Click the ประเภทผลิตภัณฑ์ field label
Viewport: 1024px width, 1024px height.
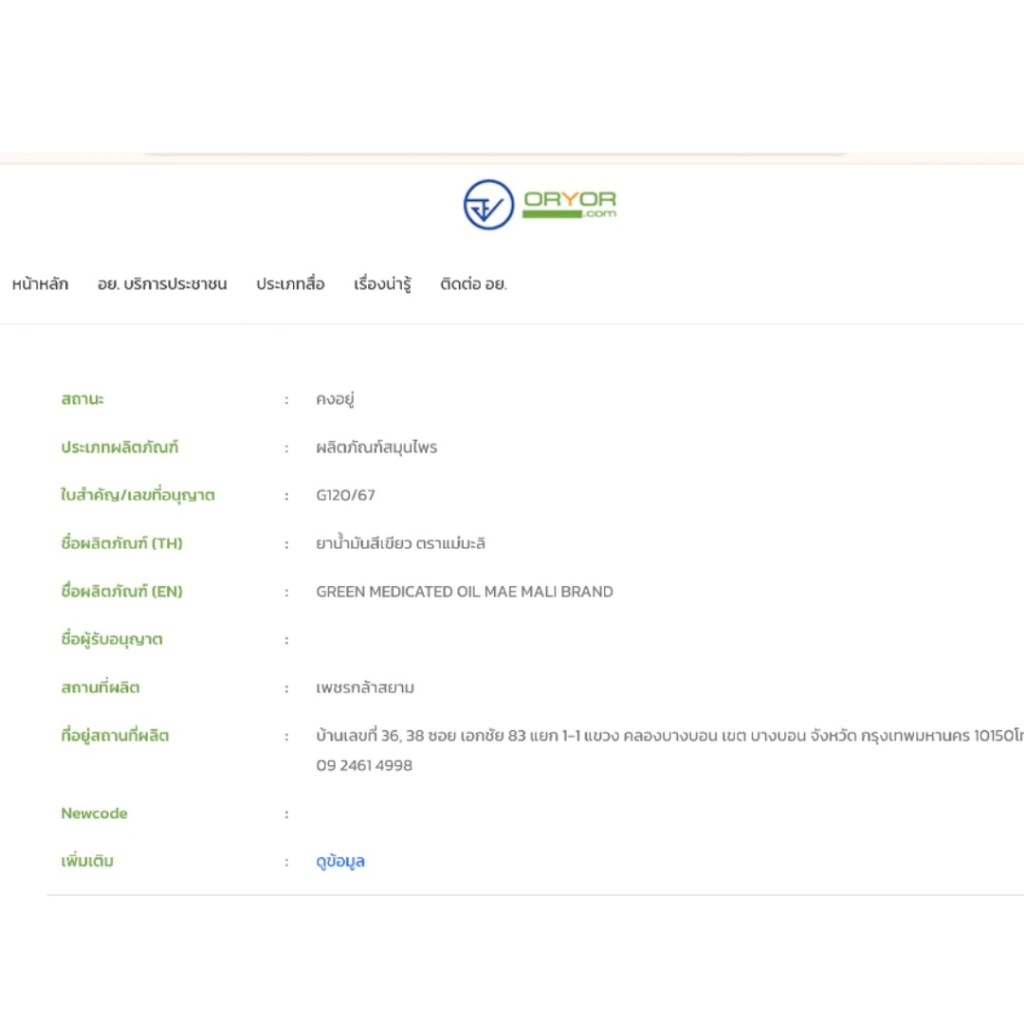(x=120, y=447)
